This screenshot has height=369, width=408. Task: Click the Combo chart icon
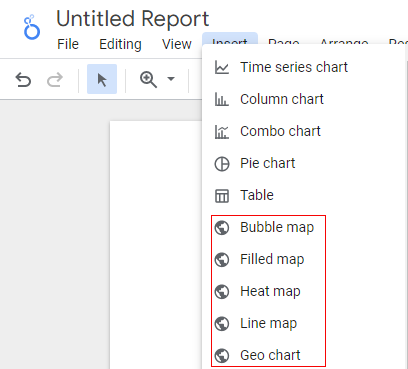pyautogui.click(x=222, y=132)
